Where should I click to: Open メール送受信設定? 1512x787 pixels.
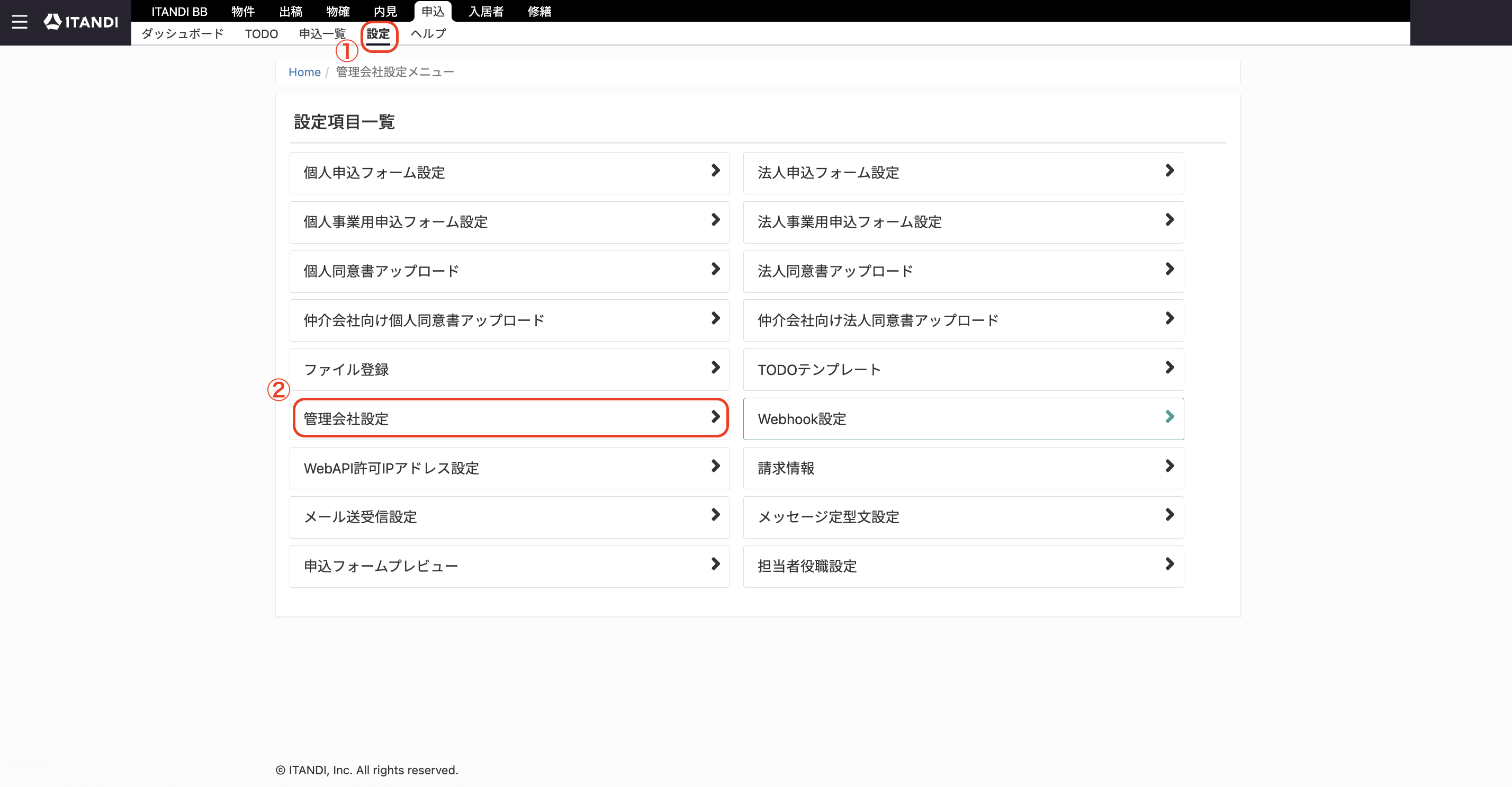pos(509,517)
